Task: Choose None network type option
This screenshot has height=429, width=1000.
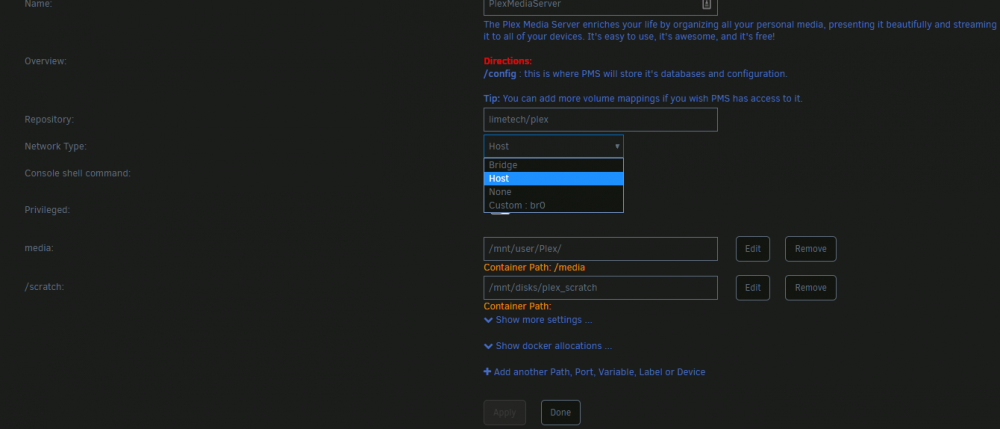Action: (553, 192)
